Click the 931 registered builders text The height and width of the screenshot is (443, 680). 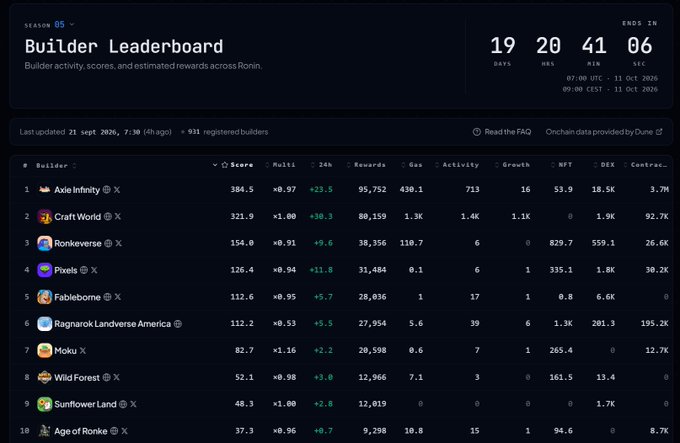tap(227, 132)
